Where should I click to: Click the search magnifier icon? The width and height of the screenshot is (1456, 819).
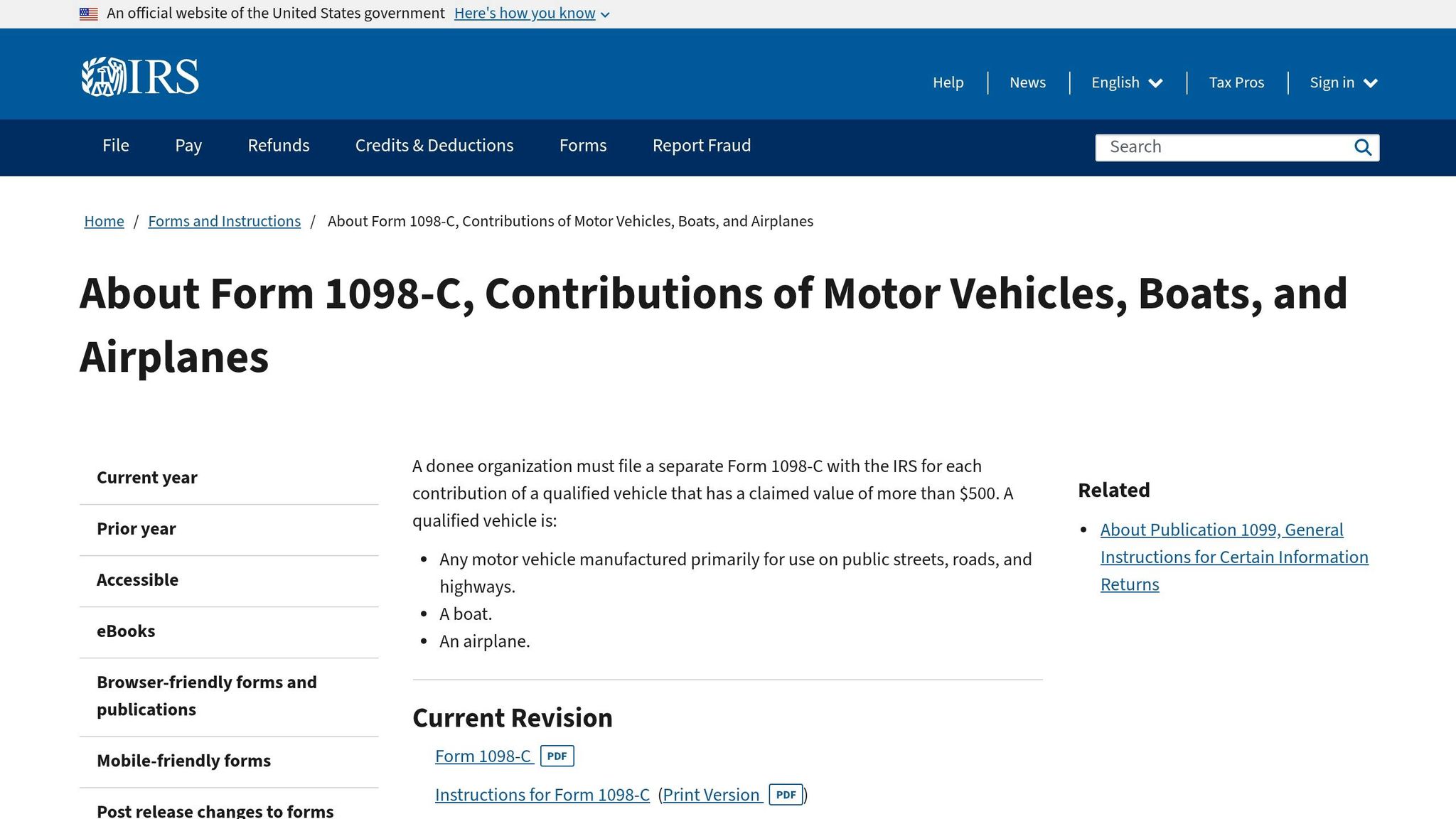coord(1362,147)
